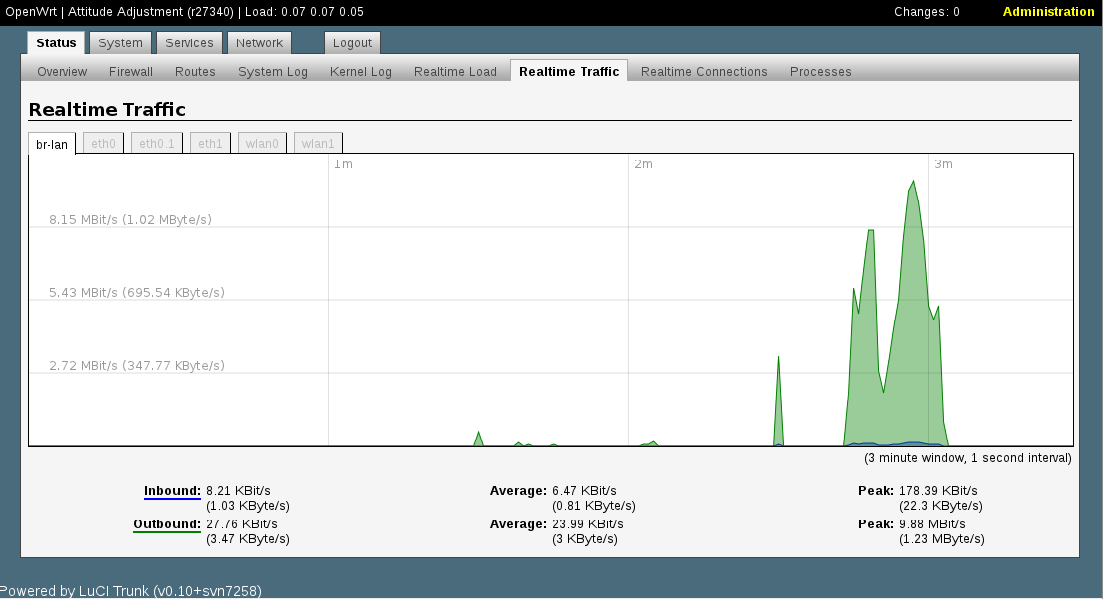Open the Processes subtab
Screen dimensions: 1103x599
coord(820,72)
